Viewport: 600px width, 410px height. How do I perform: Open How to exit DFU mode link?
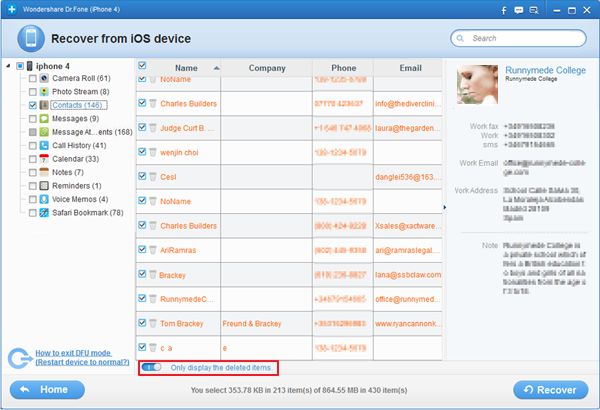[x=82, y=358]
